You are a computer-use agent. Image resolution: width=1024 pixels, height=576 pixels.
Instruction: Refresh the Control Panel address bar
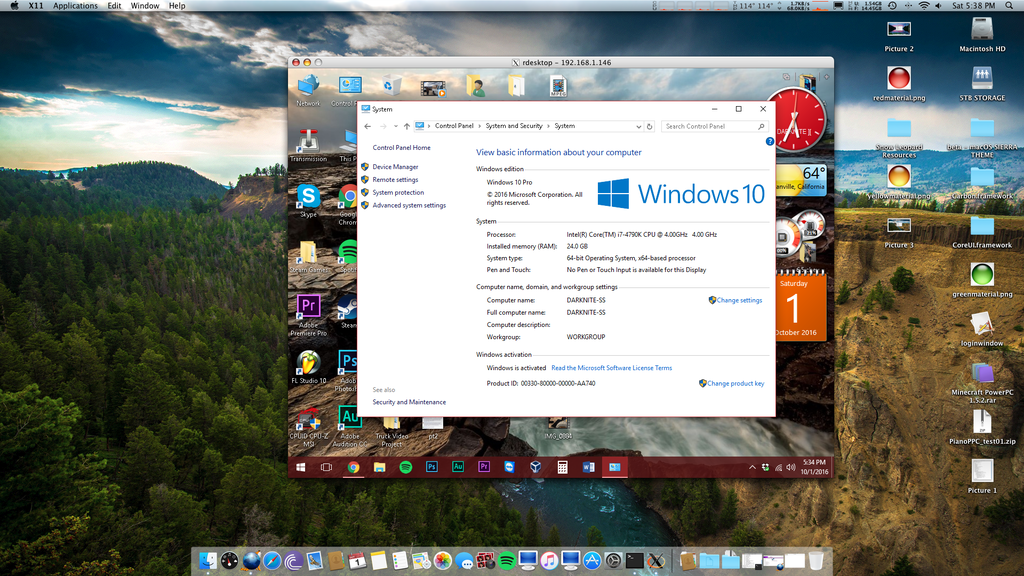click(x=649, y=126)
